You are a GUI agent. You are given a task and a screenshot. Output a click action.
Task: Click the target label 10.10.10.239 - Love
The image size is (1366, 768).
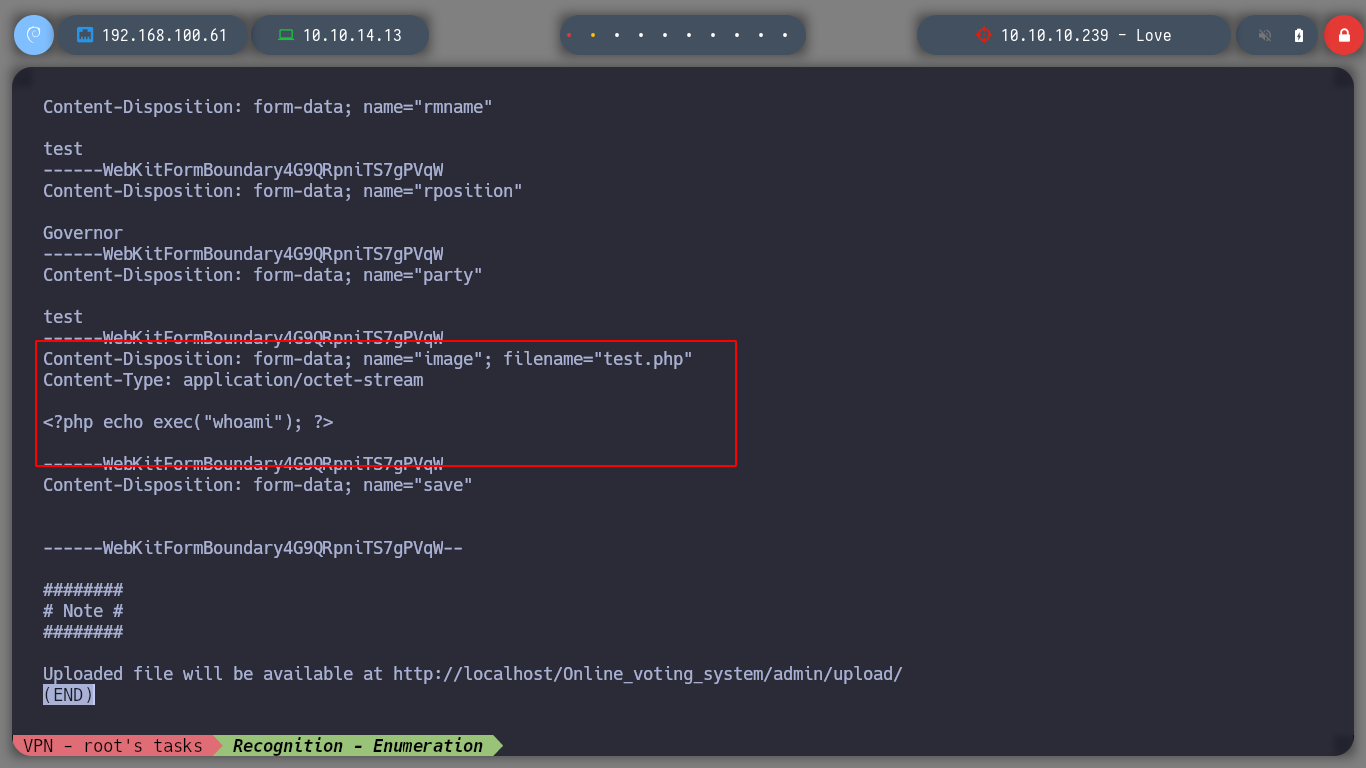1086,35
